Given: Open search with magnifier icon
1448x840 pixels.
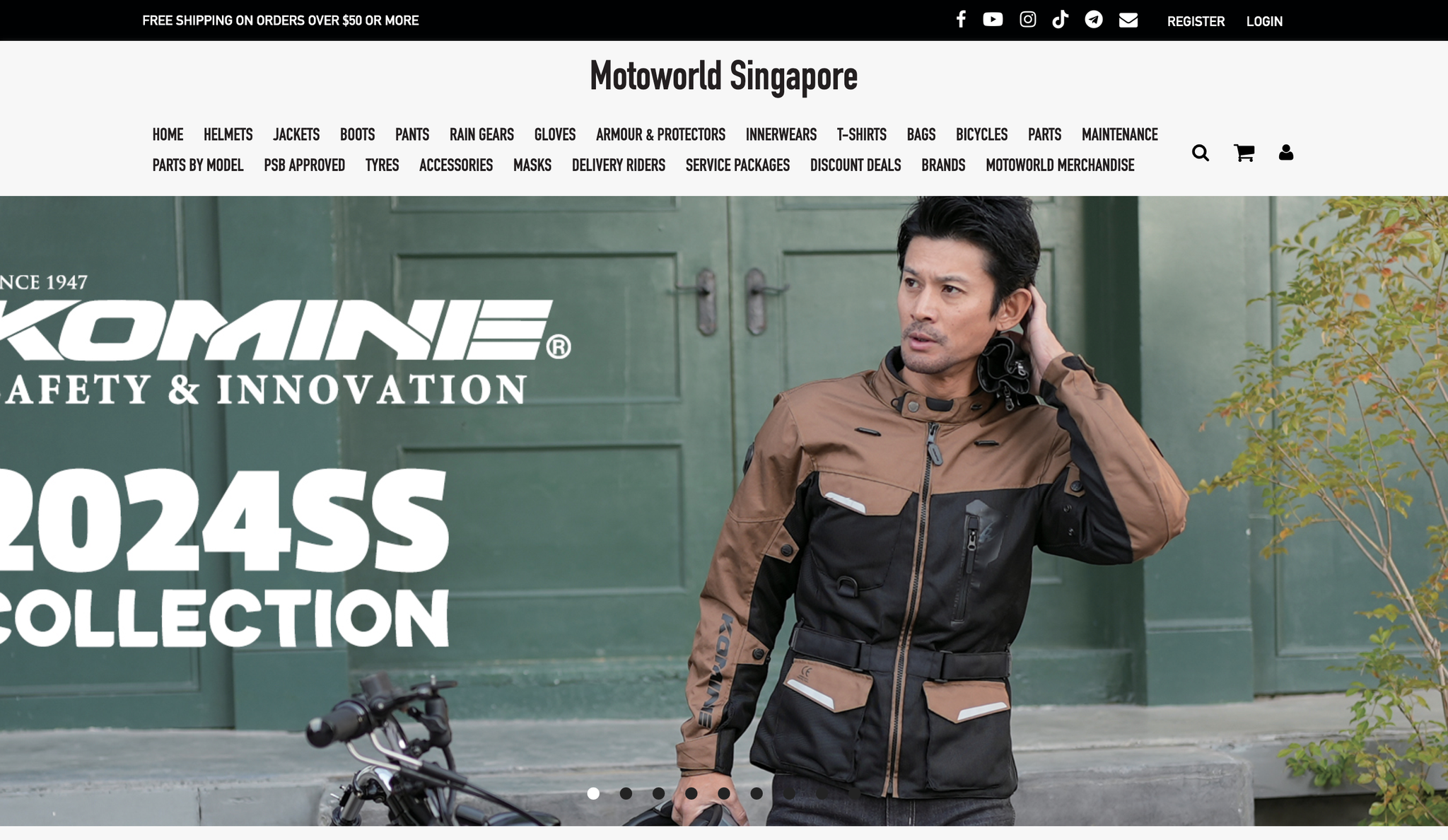Looking at the screenshot, I should click(1201, 153).
